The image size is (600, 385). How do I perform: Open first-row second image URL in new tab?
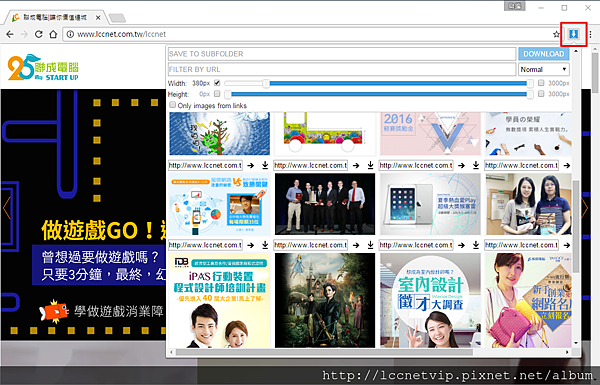(x=356, y=165)
